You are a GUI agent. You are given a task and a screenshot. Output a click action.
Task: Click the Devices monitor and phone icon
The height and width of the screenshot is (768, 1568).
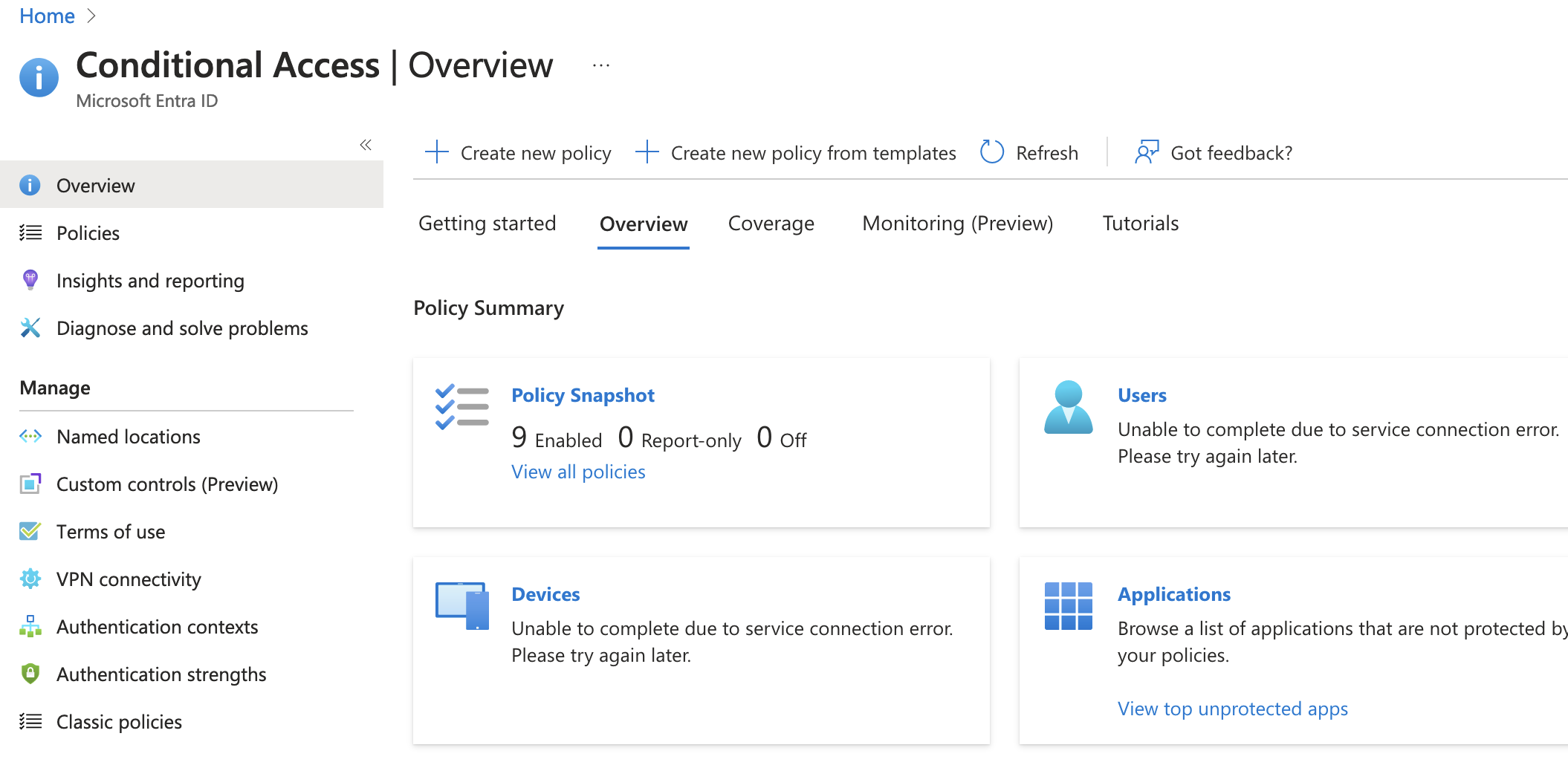(462, 606)
